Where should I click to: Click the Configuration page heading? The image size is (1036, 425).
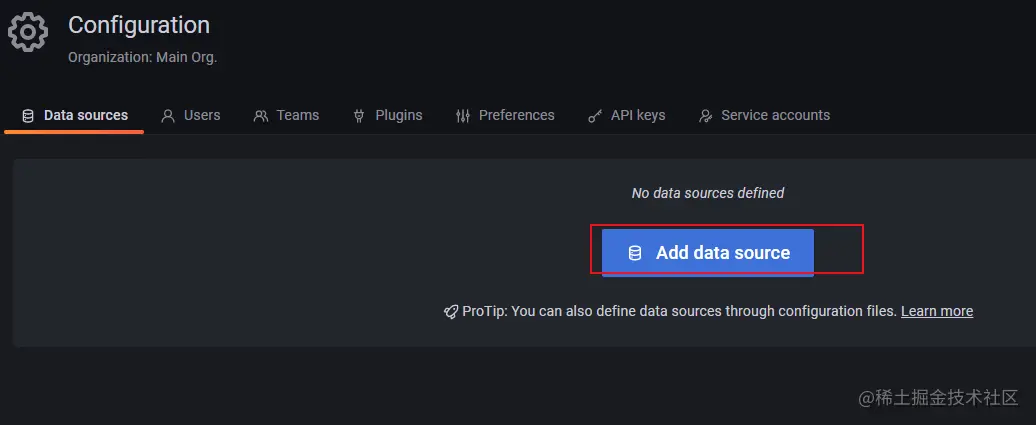point(139,25)
